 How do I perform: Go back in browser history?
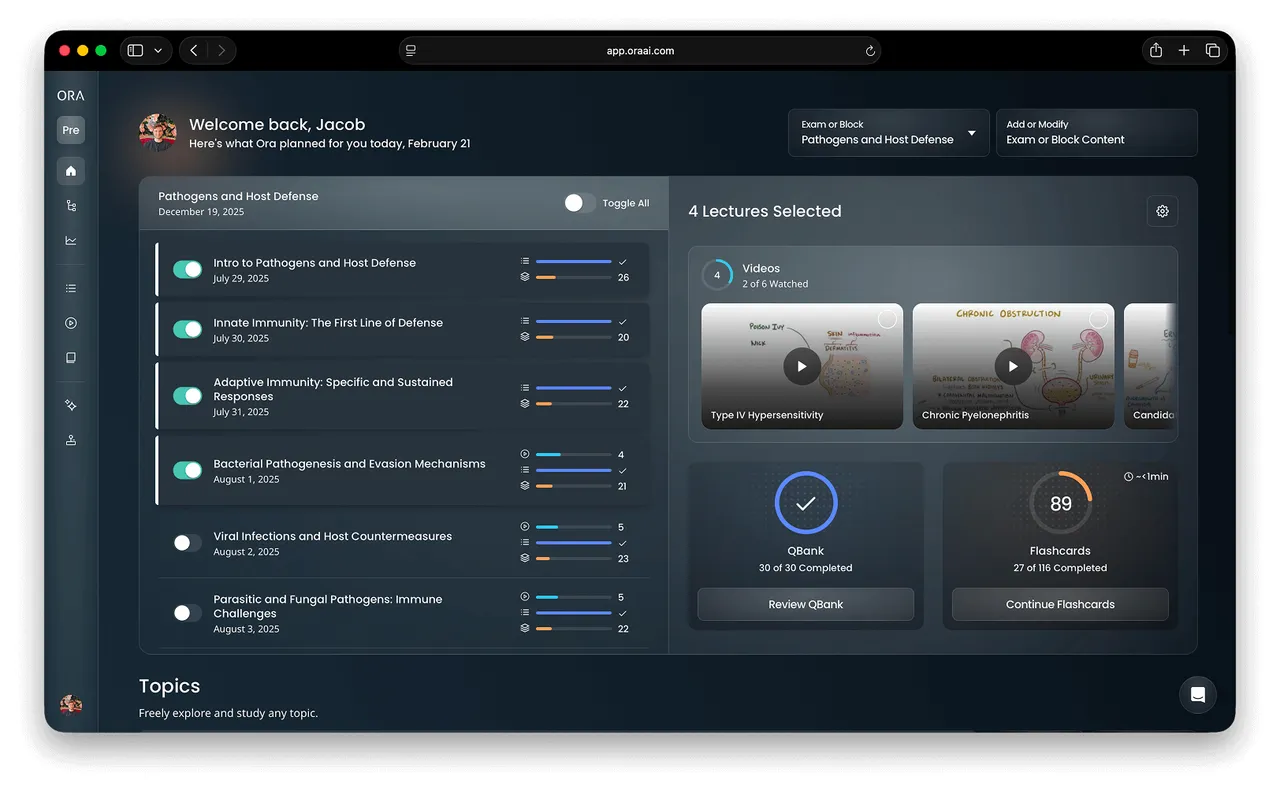194,50
